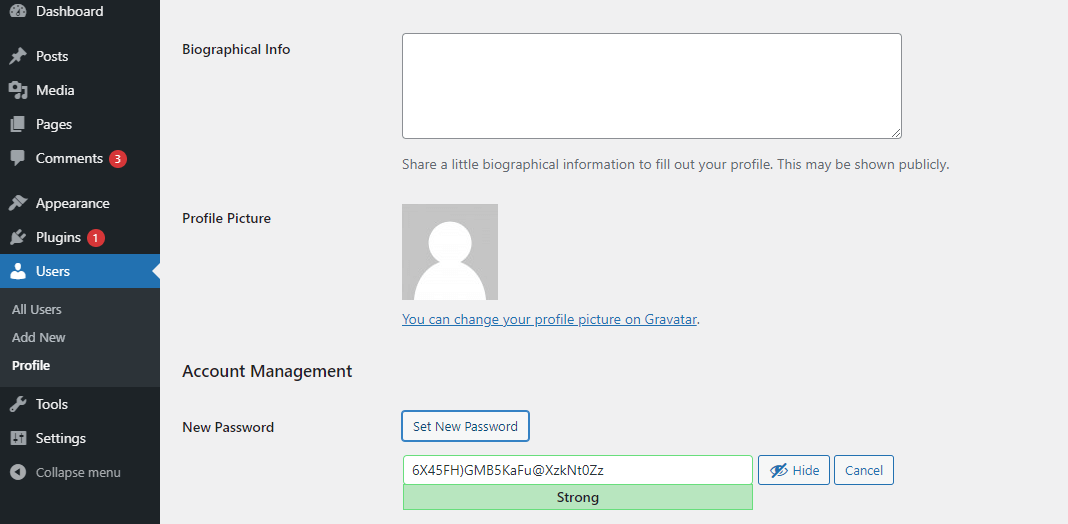The width and height of the screenshot is (1068, 524).
Task: Cancel the new password change
Action: click(x=864, y=470)
